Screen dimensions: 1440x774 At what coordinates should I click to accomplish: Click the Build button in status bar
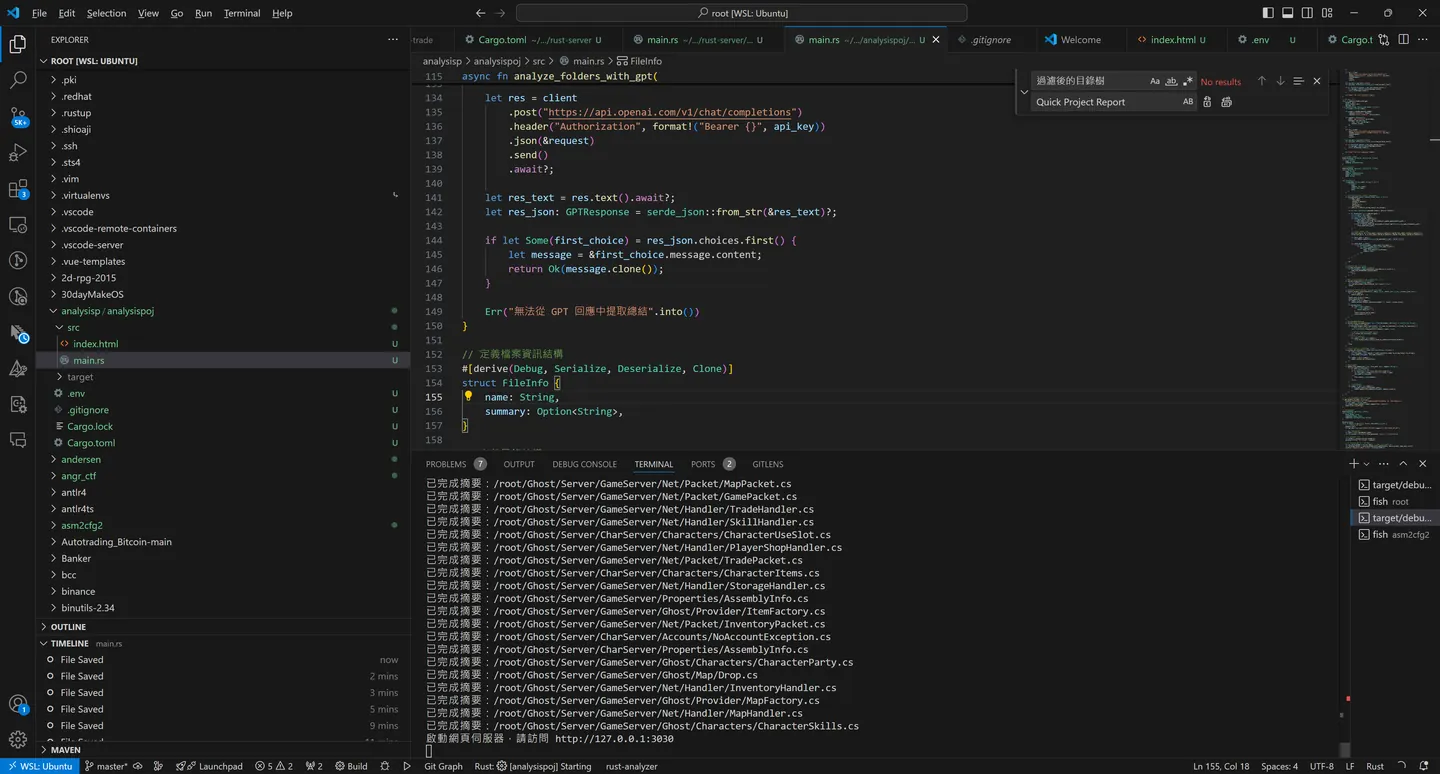click(350, 766)
